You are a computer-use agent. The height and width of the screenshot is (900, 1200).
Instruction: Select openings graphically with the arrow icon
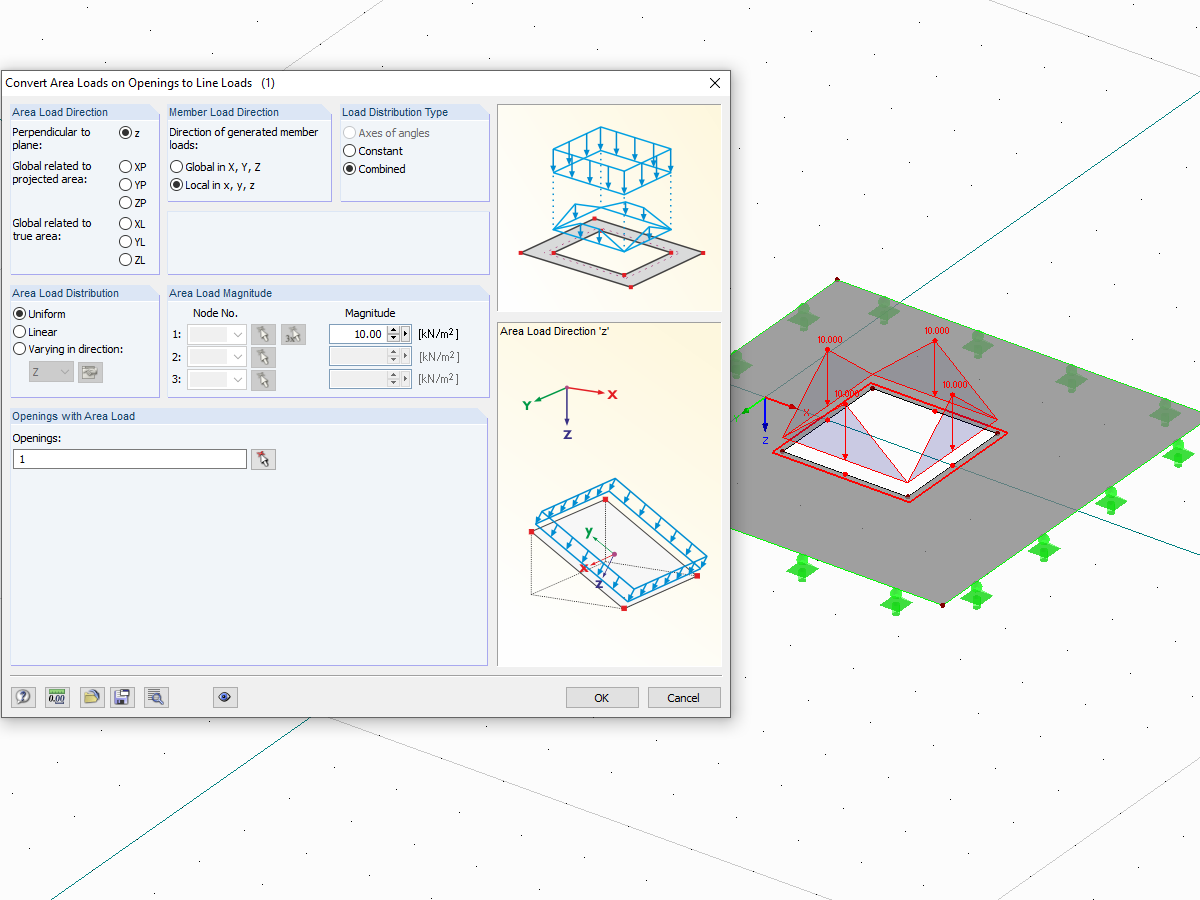pos(263,458)
